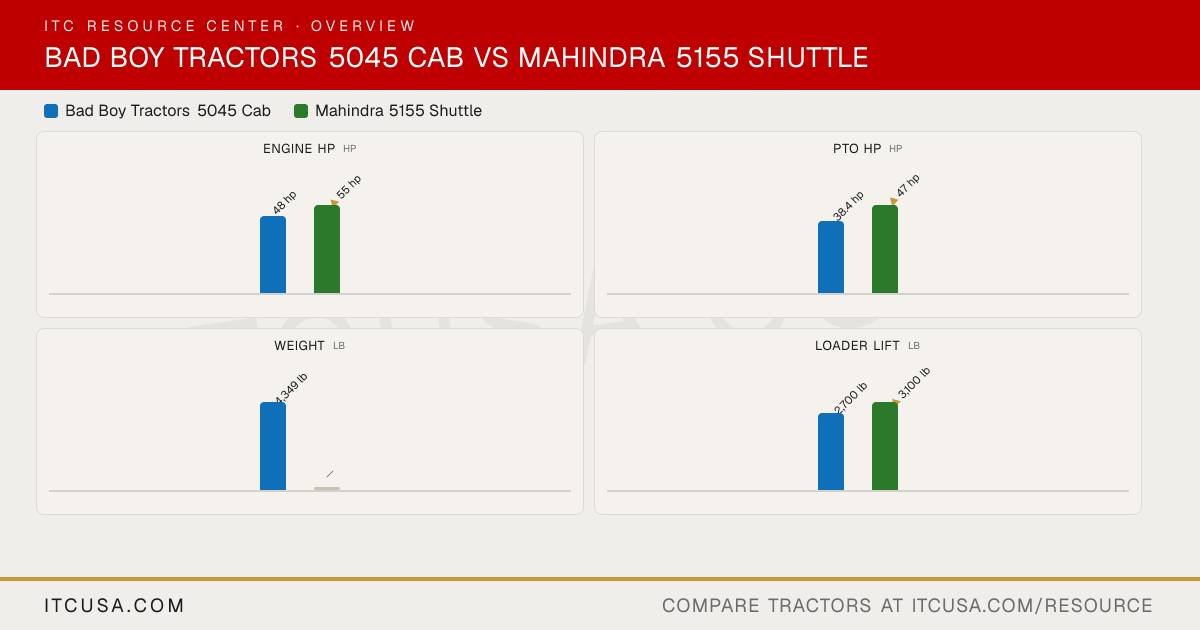Click the blue Bad Boy legend swatch
This screenshot has width=1200, height=630.
[51, 111]
